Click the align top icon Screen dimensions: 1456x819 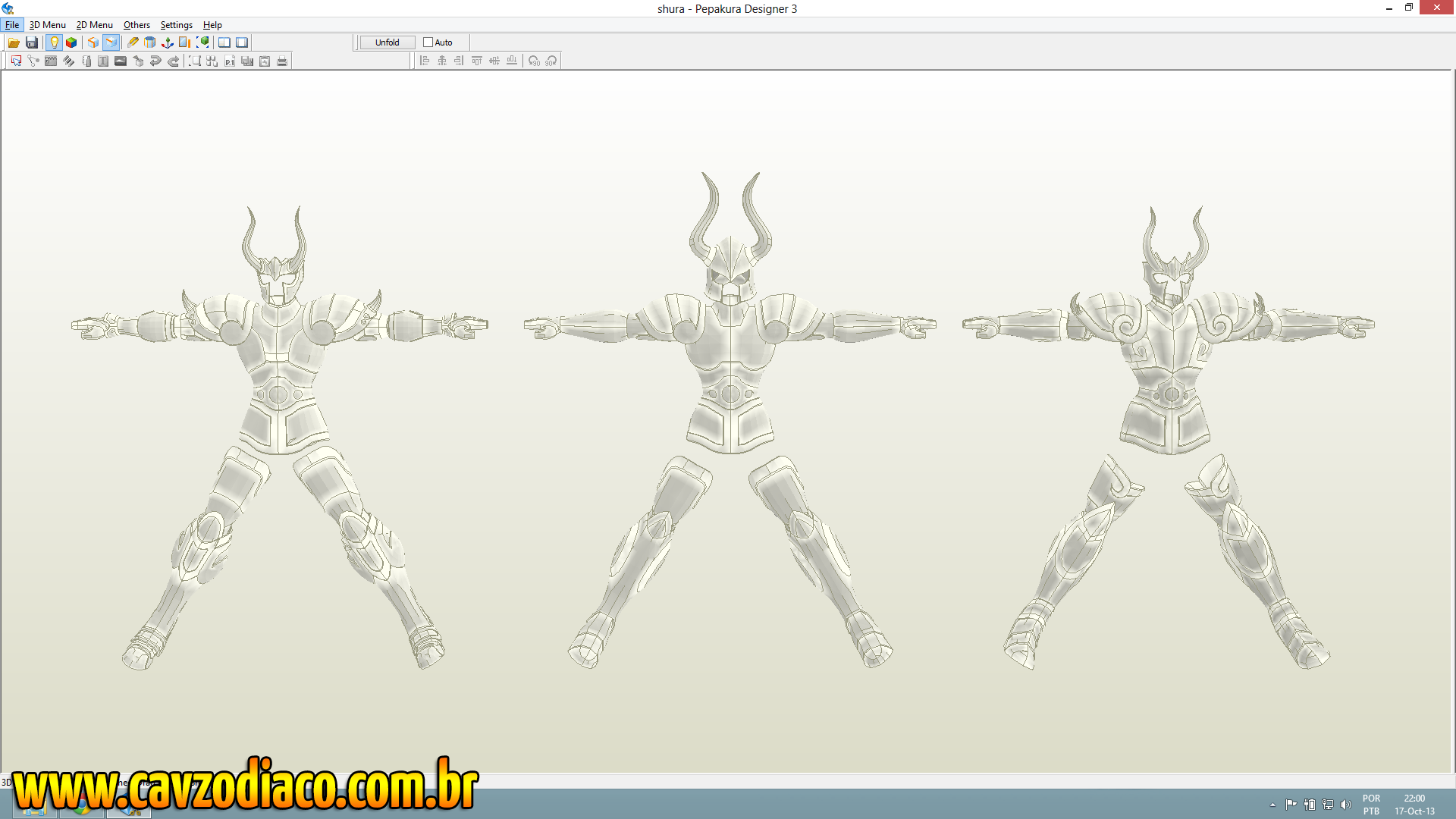[x=477, y=61]
